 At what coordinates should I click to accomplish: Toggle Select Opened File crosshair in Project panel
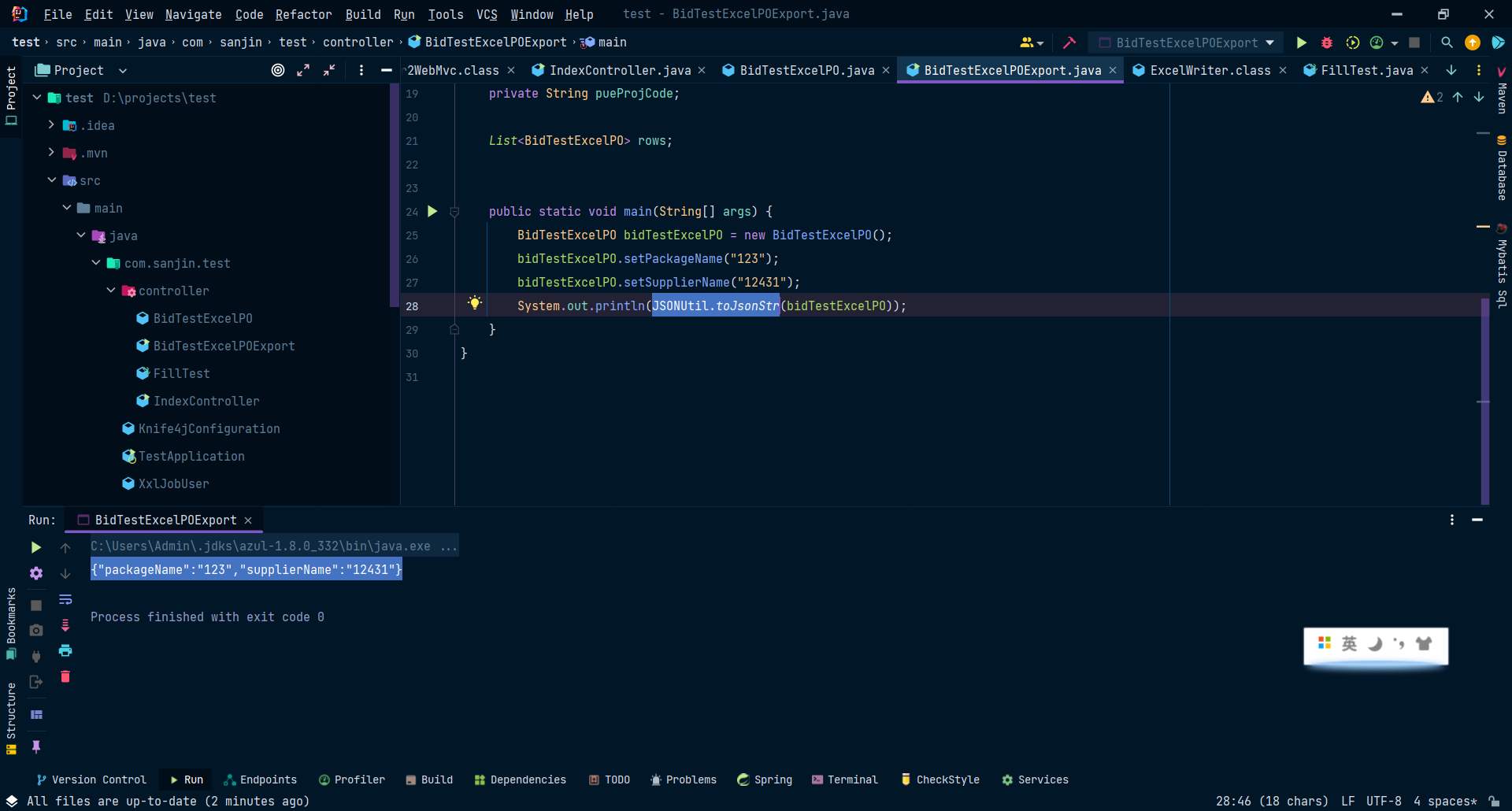click(x=277, y=70)
